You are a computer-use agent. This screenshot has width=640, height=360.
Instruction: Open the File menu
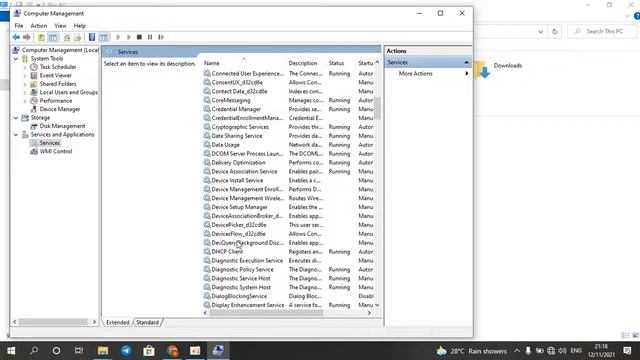click(x=19, y=26)
